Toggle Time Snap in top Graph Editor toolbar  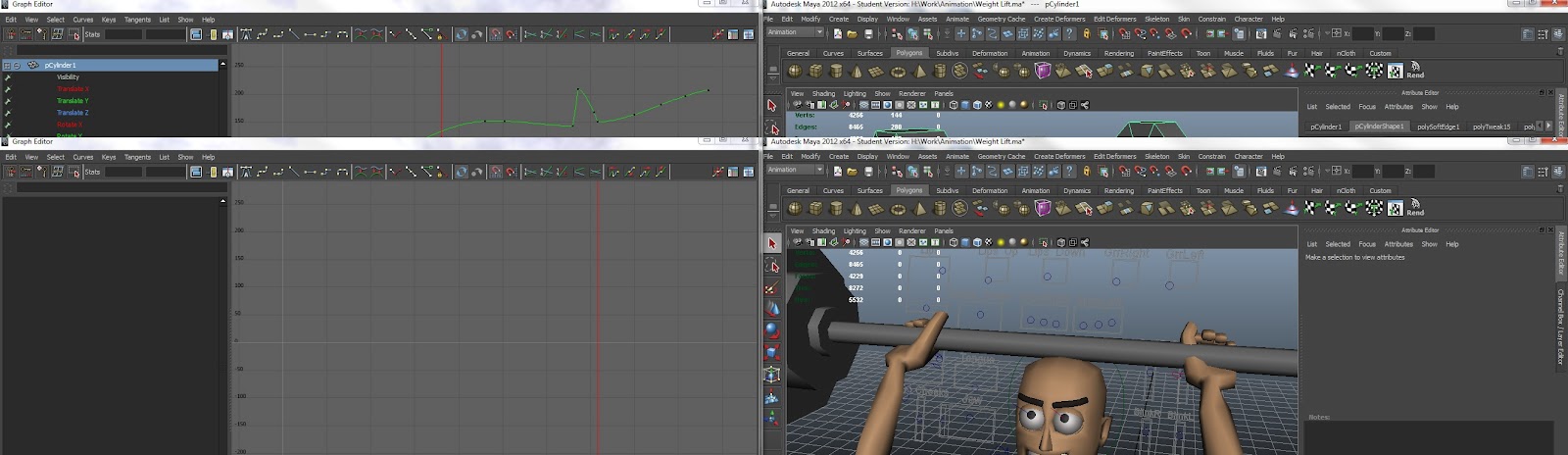(x=496, y=34)
